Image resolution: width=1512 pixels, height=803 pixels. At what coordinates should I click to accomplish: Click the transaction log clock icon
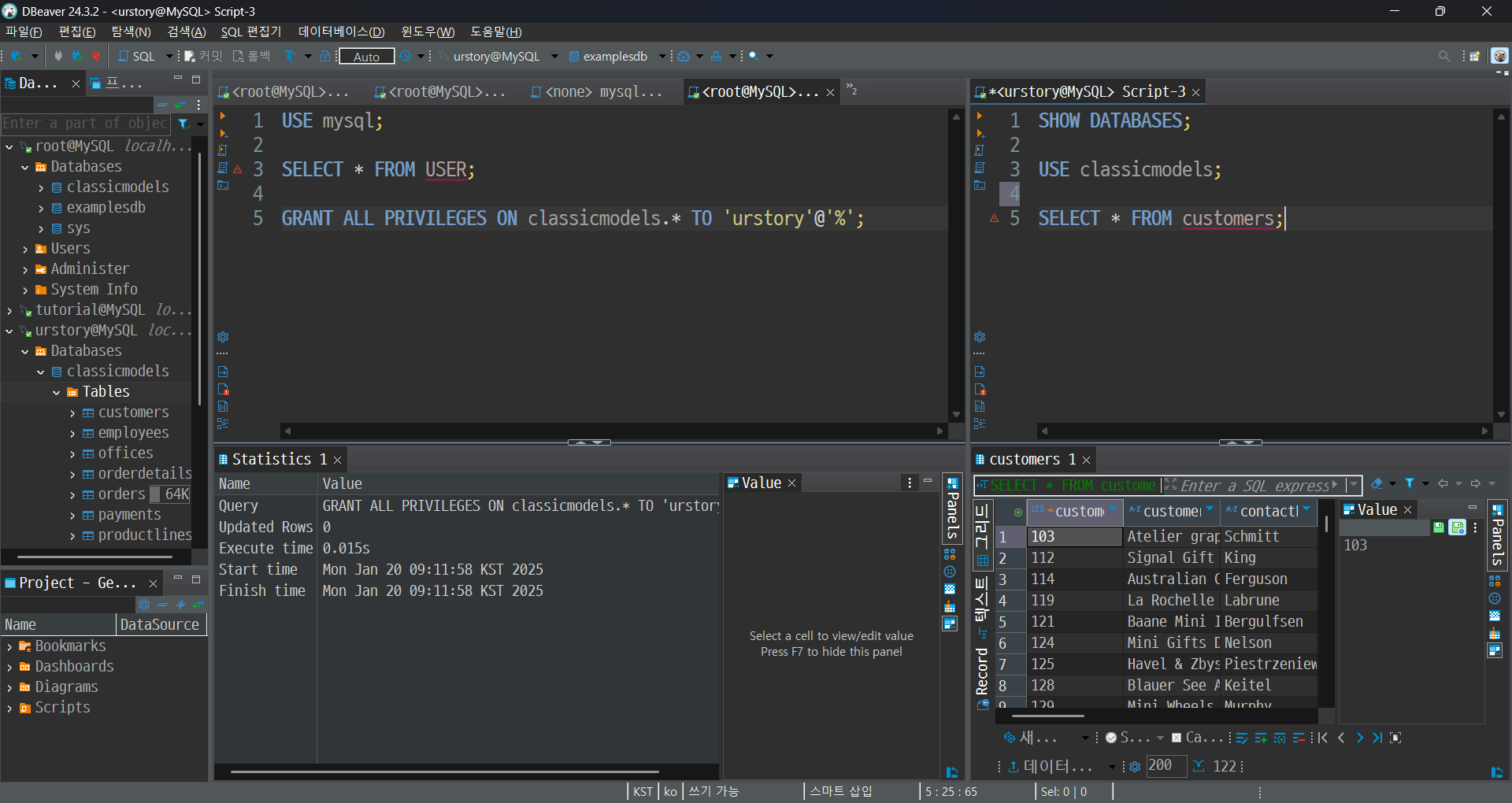(405, 56)
